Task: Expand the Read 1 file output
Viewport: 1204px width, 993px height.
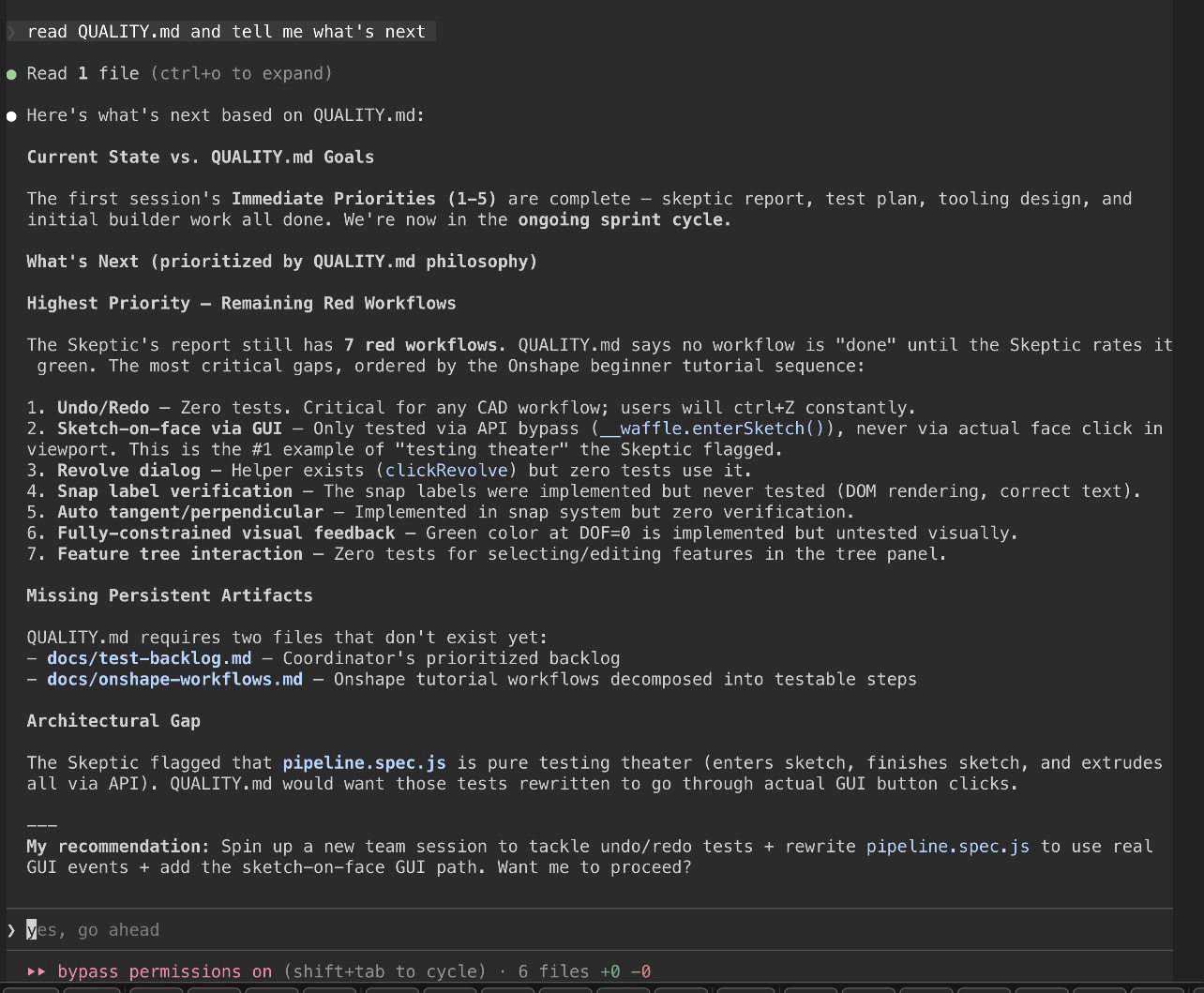Action: 83,74
